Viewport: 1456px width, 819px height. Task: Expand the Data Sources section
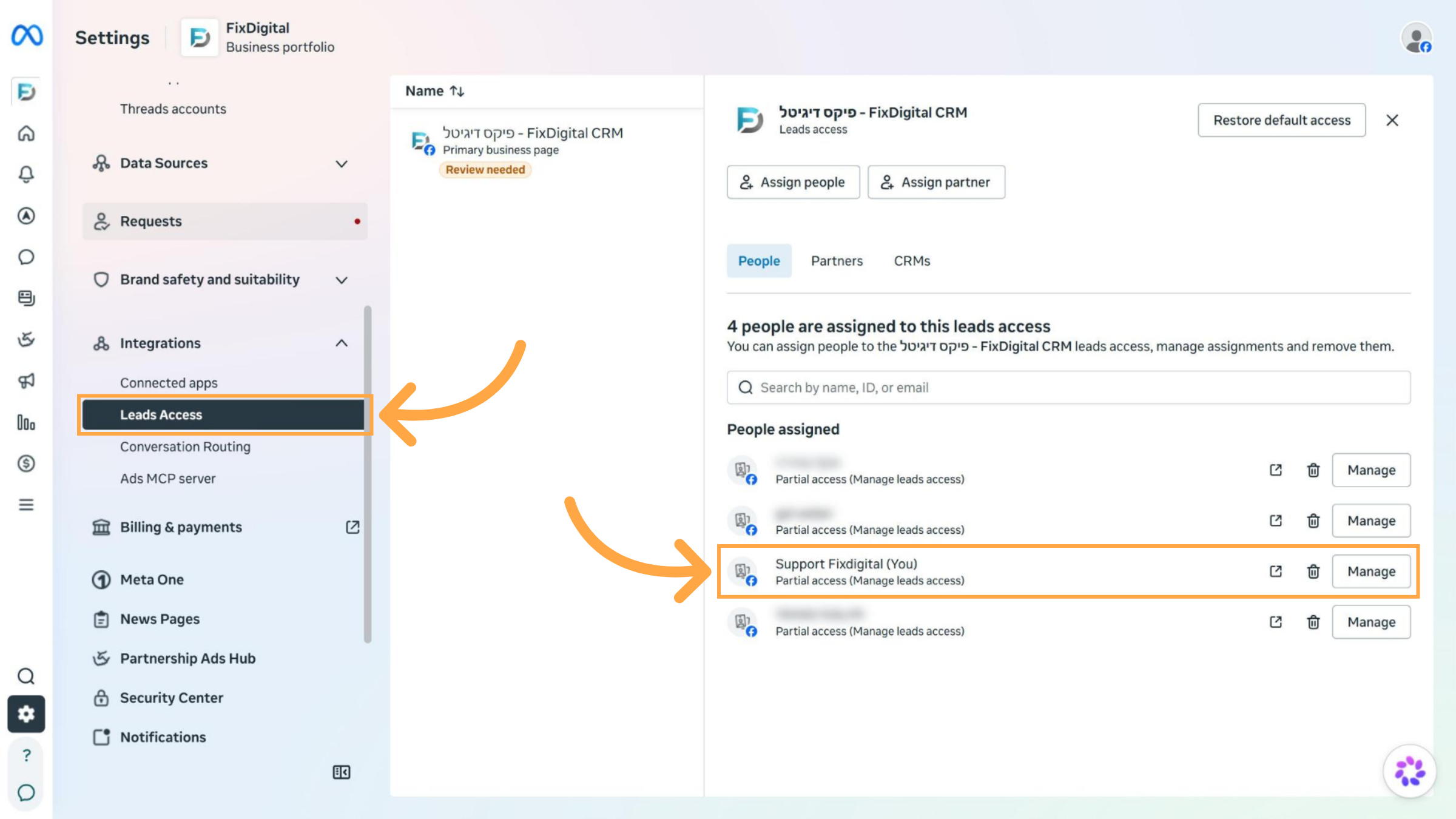click(224, 163)
